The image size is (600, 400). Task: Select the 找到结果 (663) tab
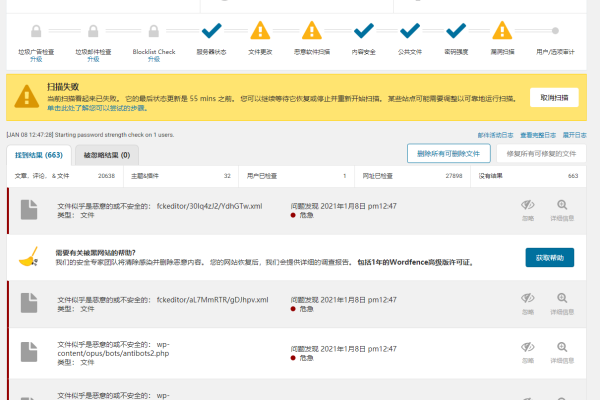click(x=40, y=155)
